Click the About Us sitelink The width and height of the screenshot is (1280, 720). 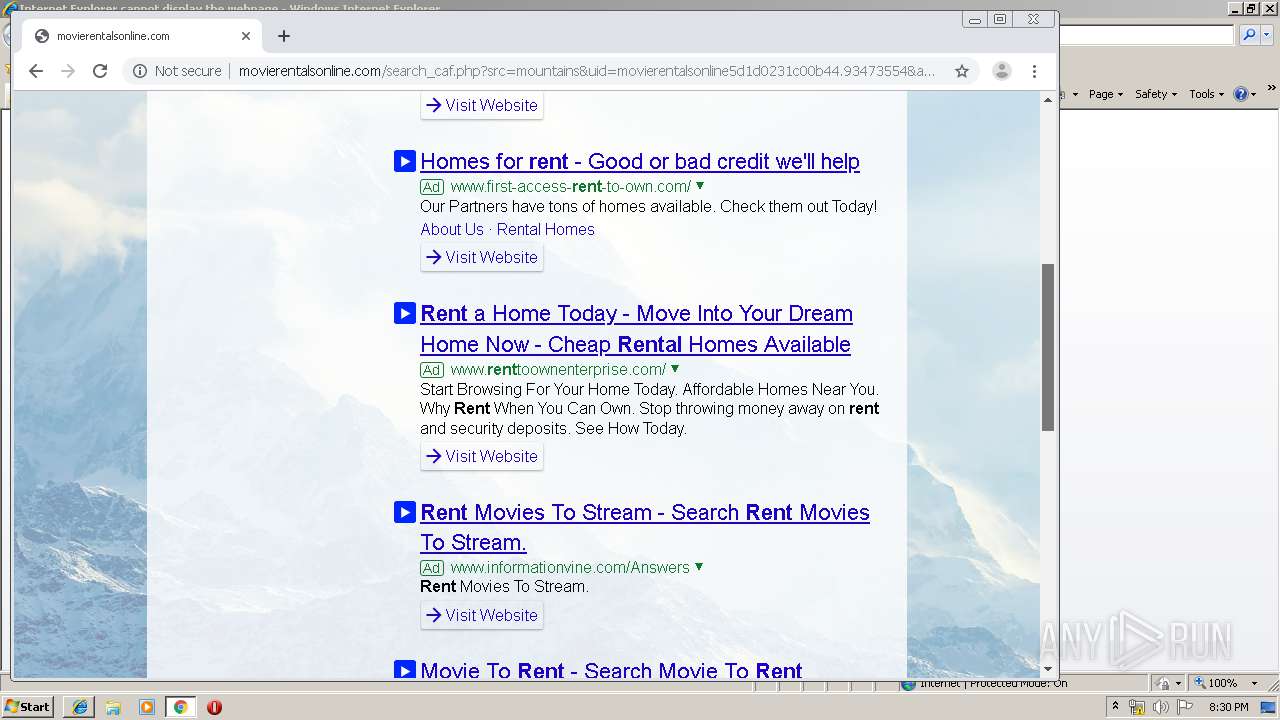tap(452, 229)
